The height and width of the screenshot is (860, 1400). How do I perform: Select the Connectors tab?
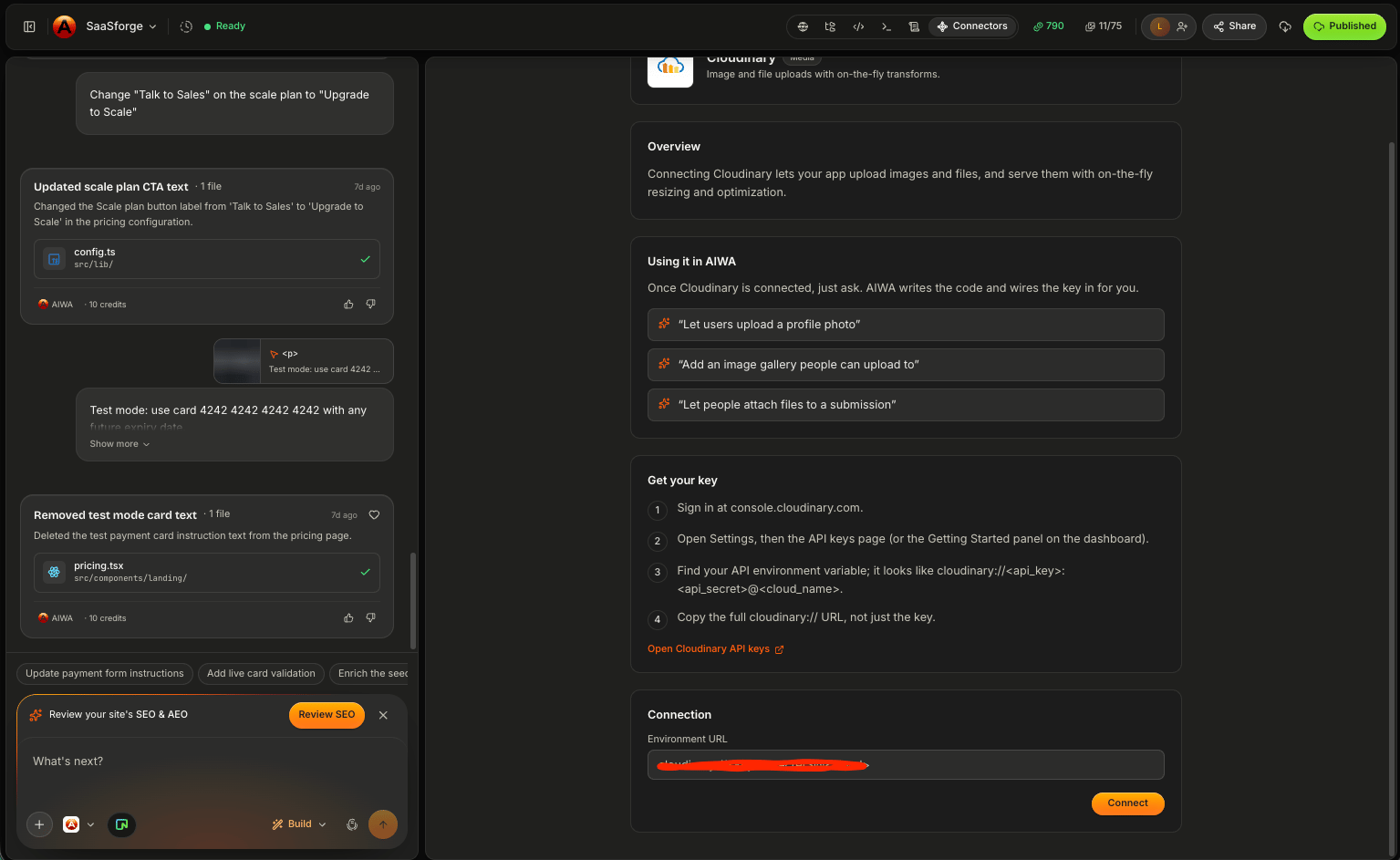(x=972, y=26)
